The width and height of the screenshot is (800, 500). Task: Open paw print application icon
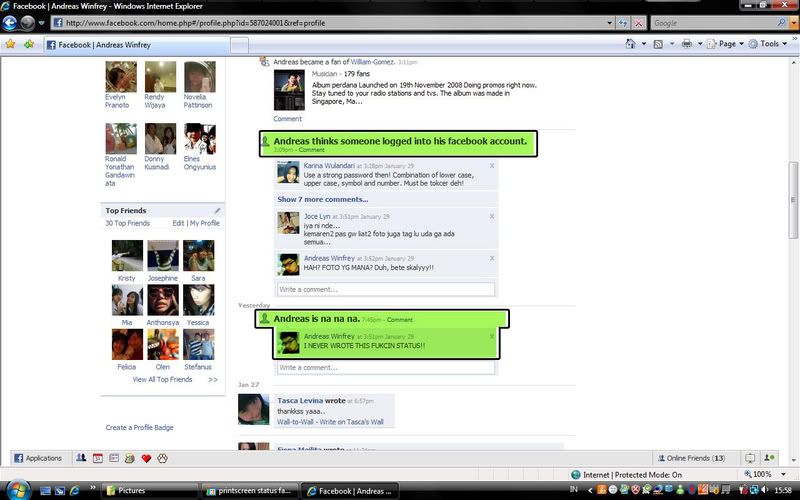(162, 458)
